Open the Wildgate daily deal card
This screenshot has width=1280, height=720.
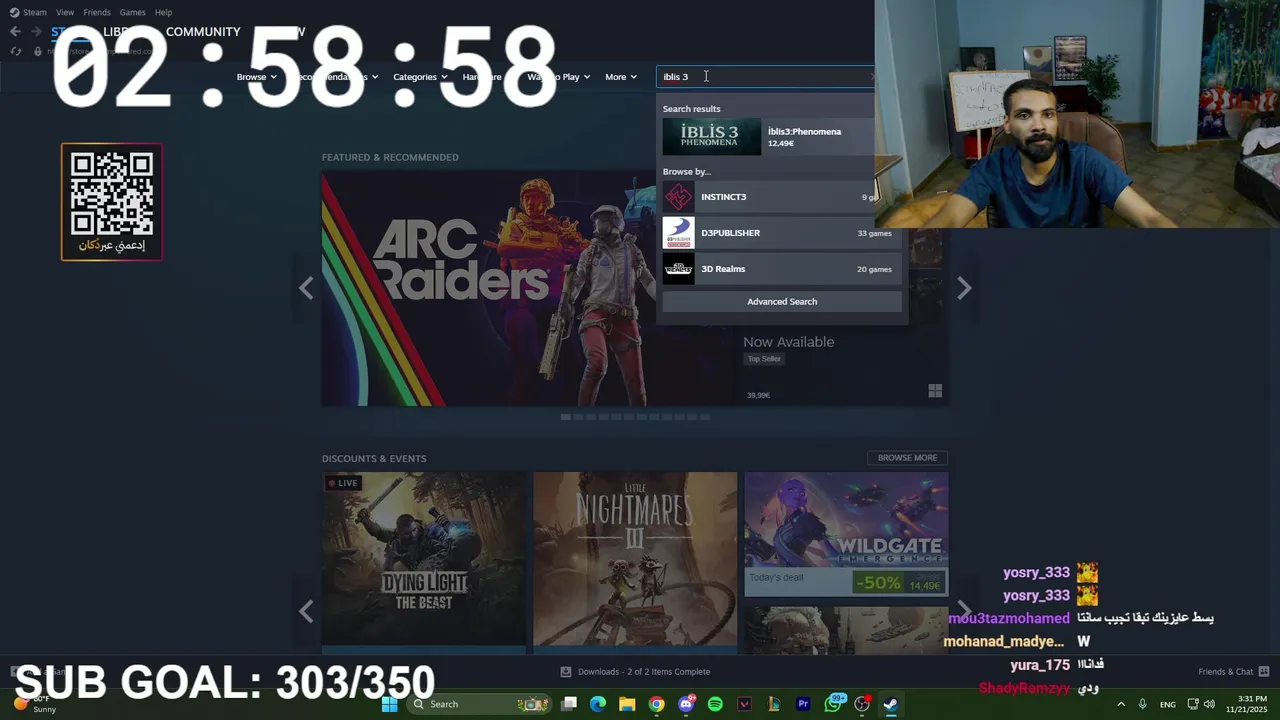pos(846,534)
